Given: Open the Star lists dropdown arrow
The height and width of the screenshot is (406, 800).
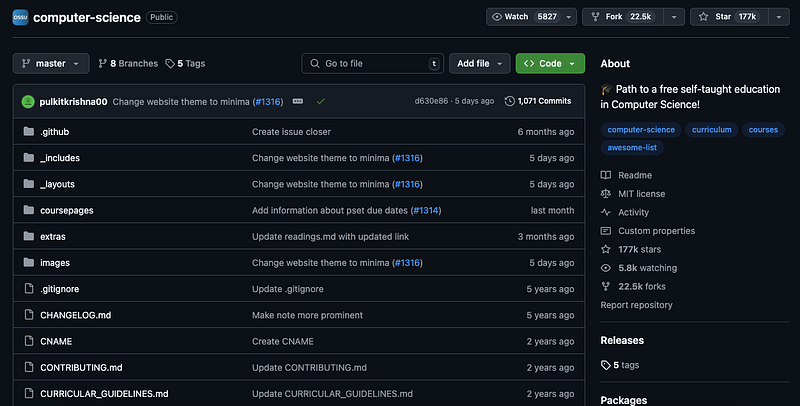Looking at the screenshot, I should tap(779, 17).
